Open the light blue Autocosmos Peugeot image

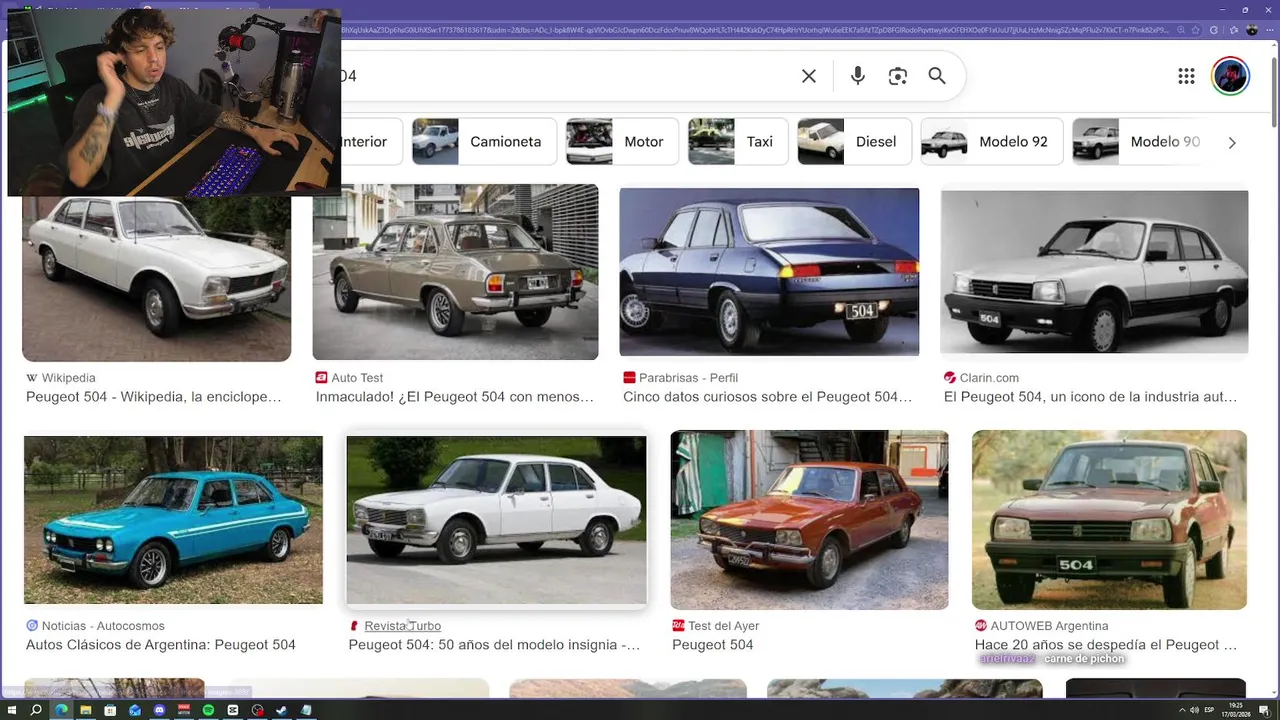[173, 520]
